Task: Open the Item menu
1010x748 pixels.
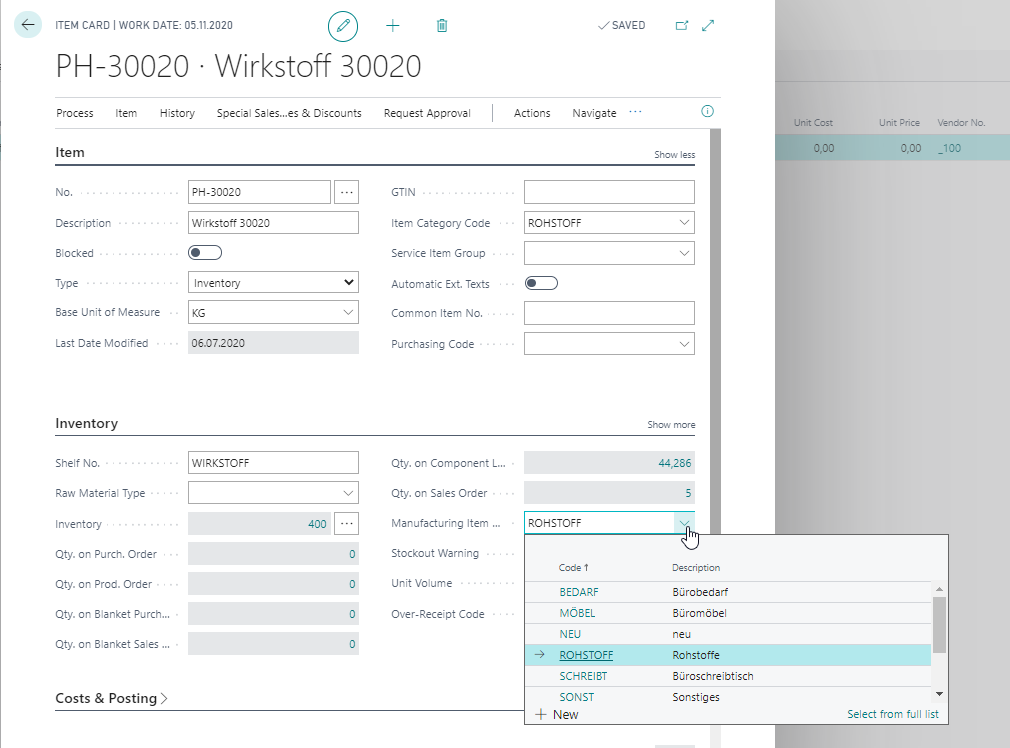Action: (126, 113)
